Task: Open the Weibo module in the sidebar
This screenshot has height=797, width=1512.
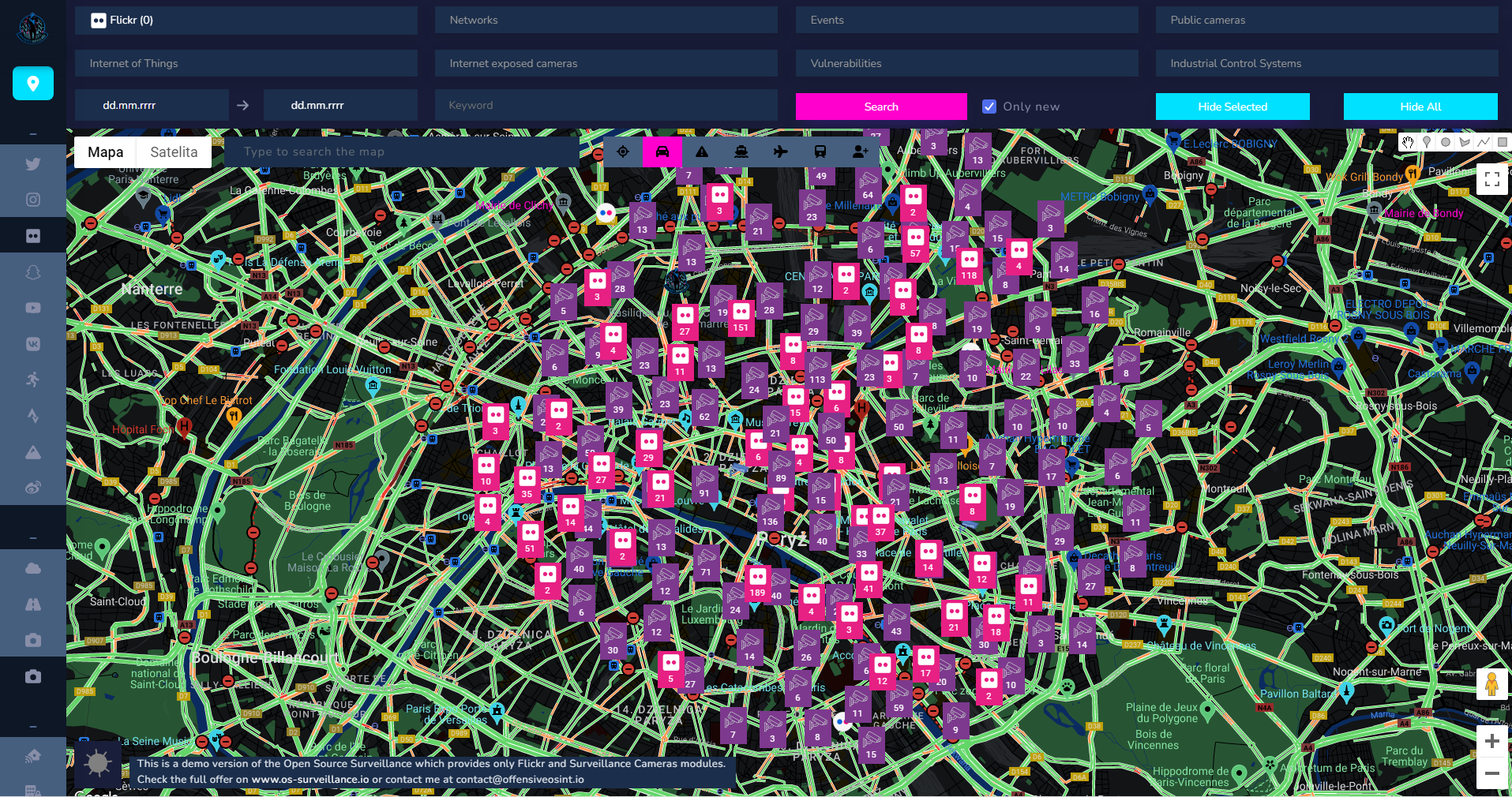Action: pyautogui.click(x=33, y=488)
